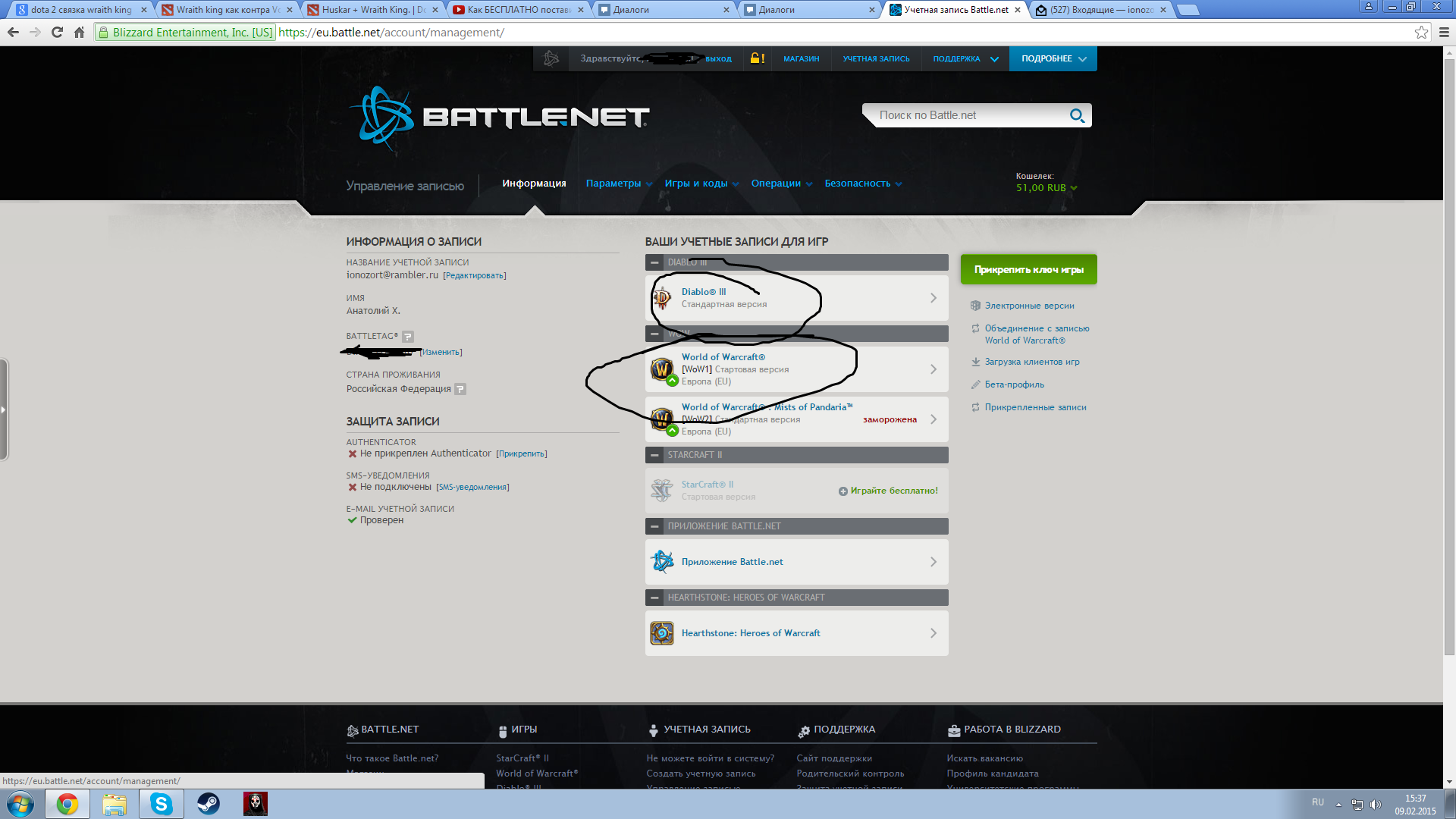The height and width of the screenshot is (819, 1456).
Task: Click the lock warning icon in top bar
Action: 756,58
